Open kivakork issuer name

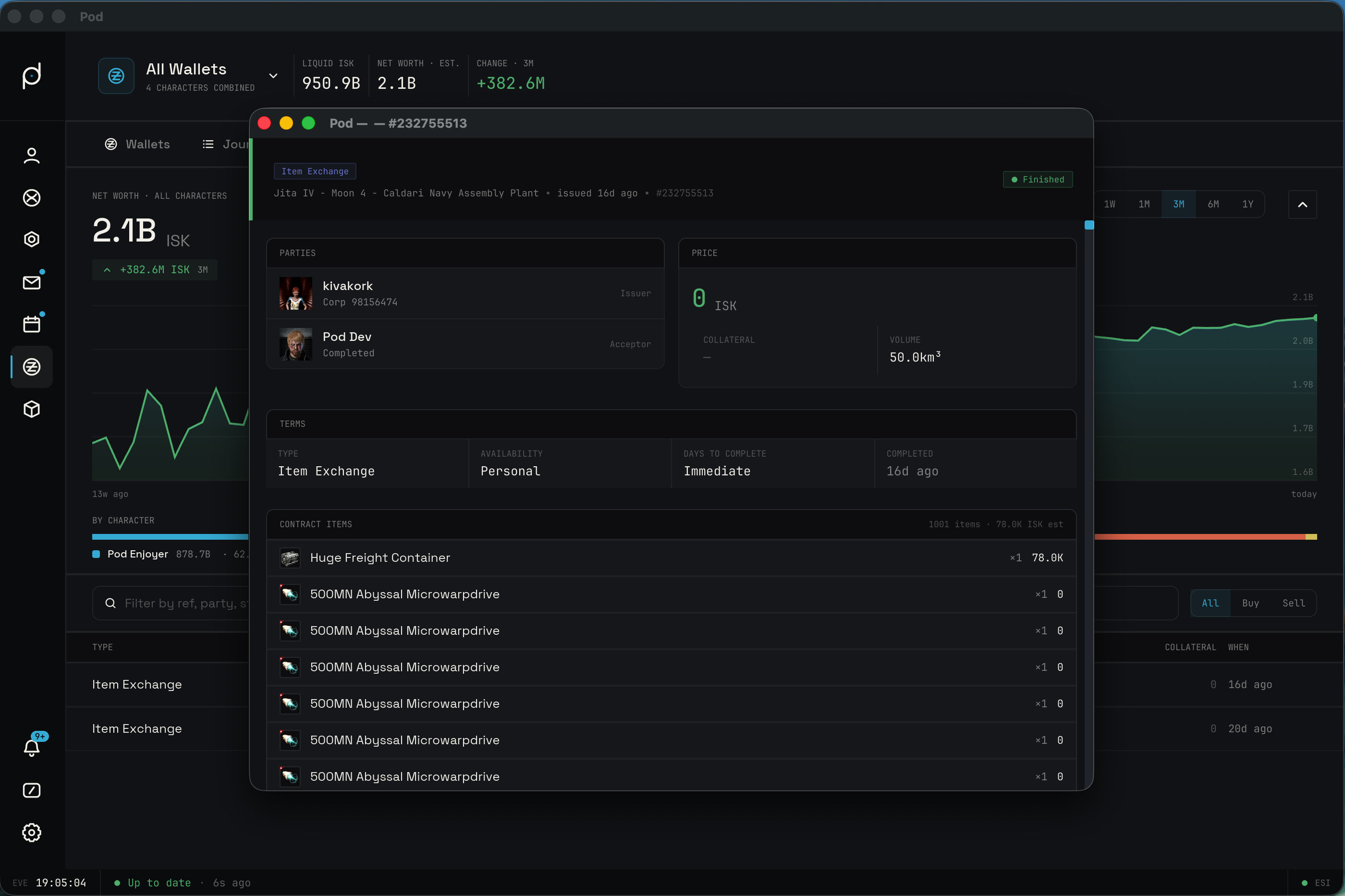[348, 286]
